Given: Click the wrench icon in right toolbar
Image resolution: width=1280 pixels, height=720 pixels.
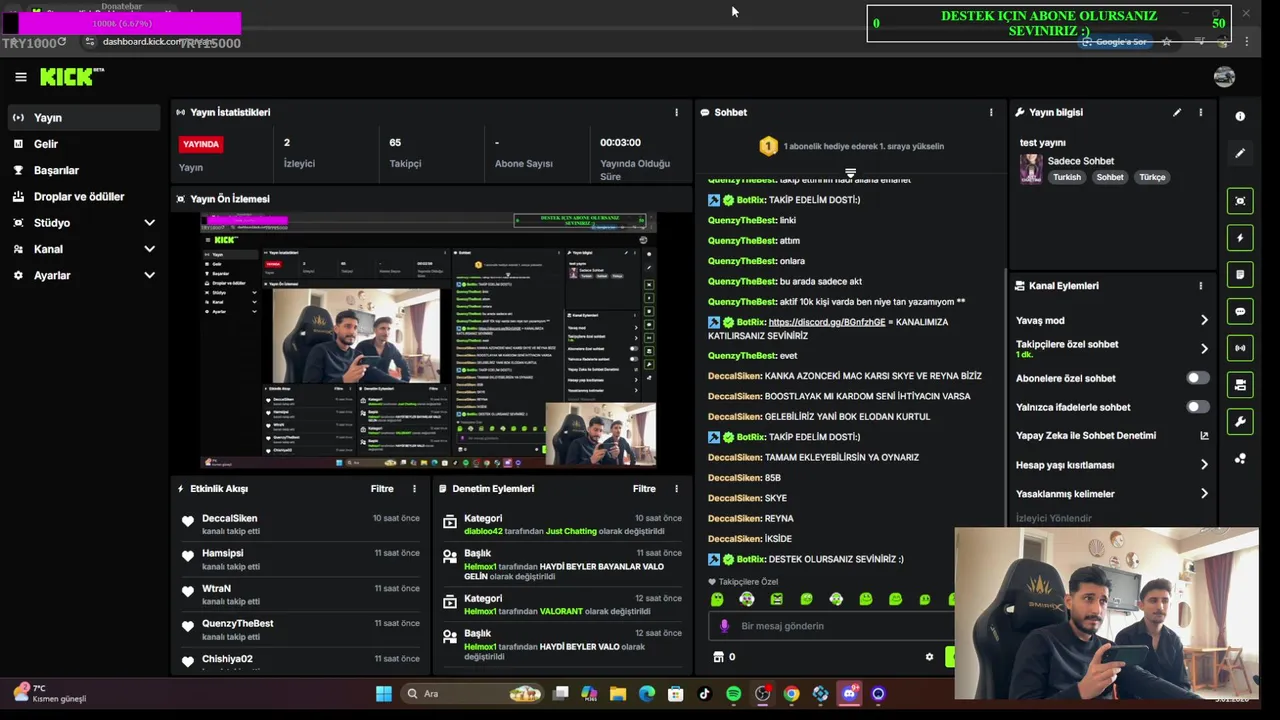Looking at the screenshot, I should tap(1240, 421).
